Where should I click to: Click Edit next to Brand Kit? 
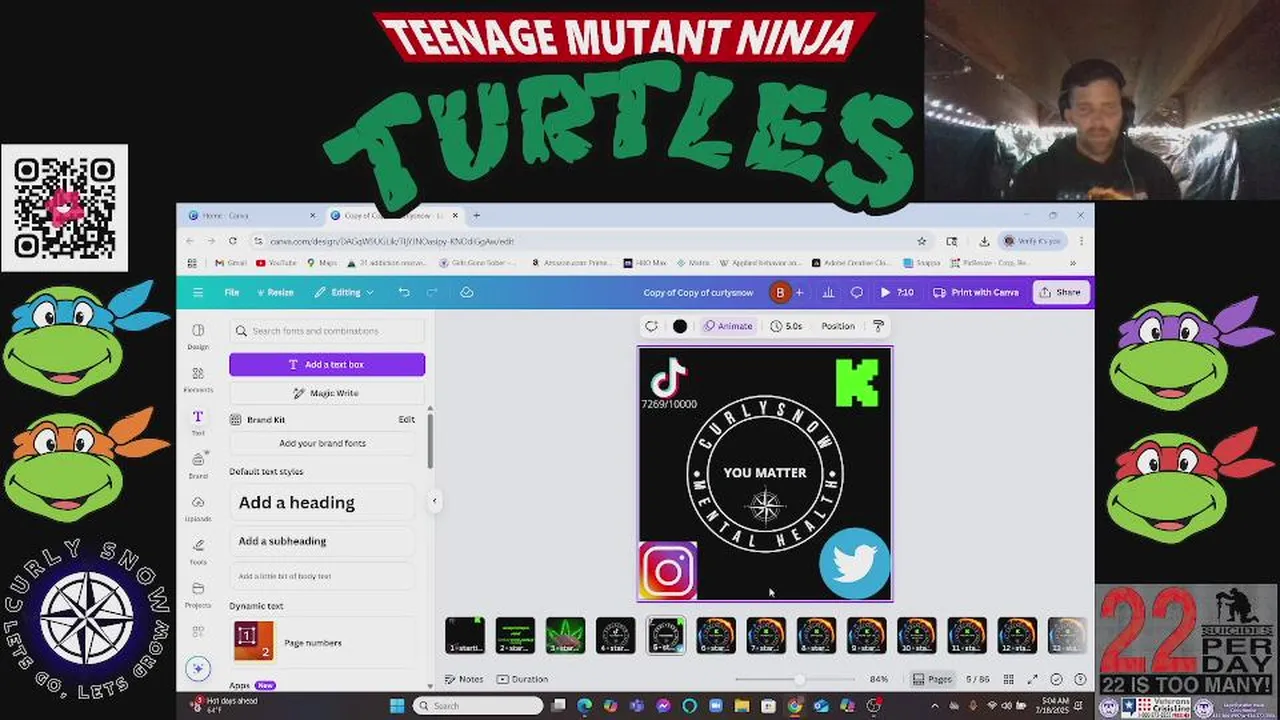click(x=407, y=420)
